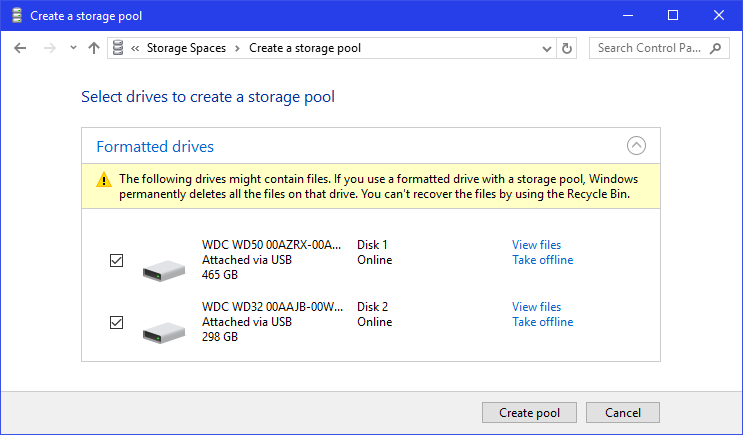Image resolution: width=743 pixels, height=435 pixels.
Task: Go up one level with the up arrow
Action: coord(94,48)
